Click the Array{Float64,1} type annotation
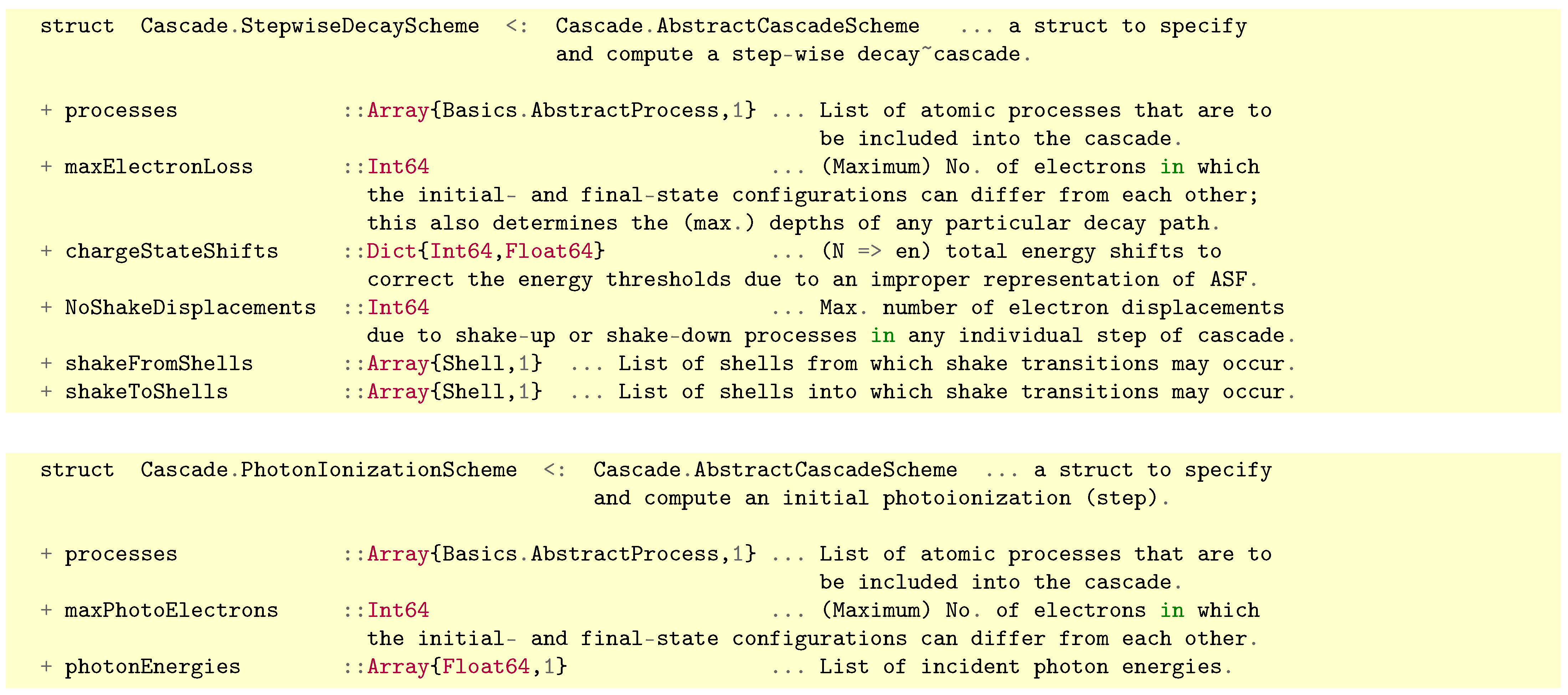1568x695 pixels. [x=467, y=666]
